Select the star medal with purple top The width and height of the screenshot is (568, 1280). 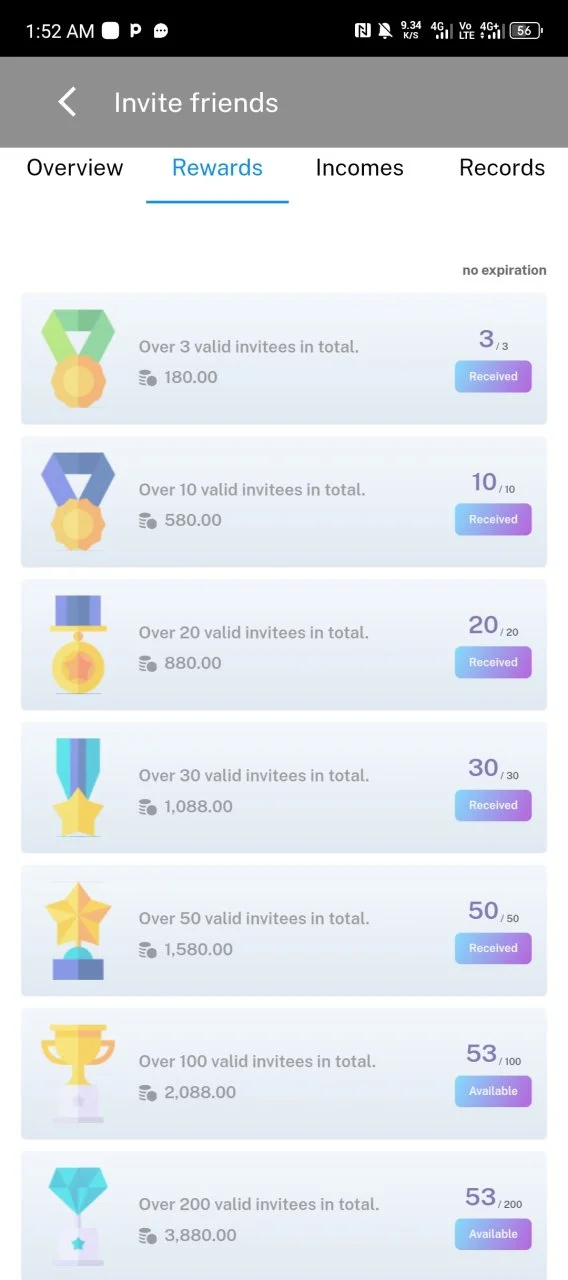coord(78,644)
